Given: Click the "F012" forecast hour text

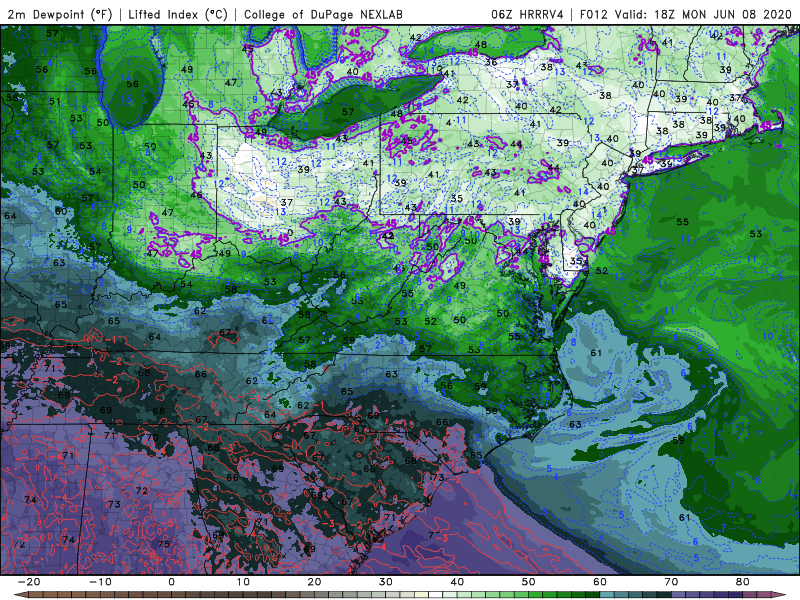Looking at the screenshot, I should point(594,14).
